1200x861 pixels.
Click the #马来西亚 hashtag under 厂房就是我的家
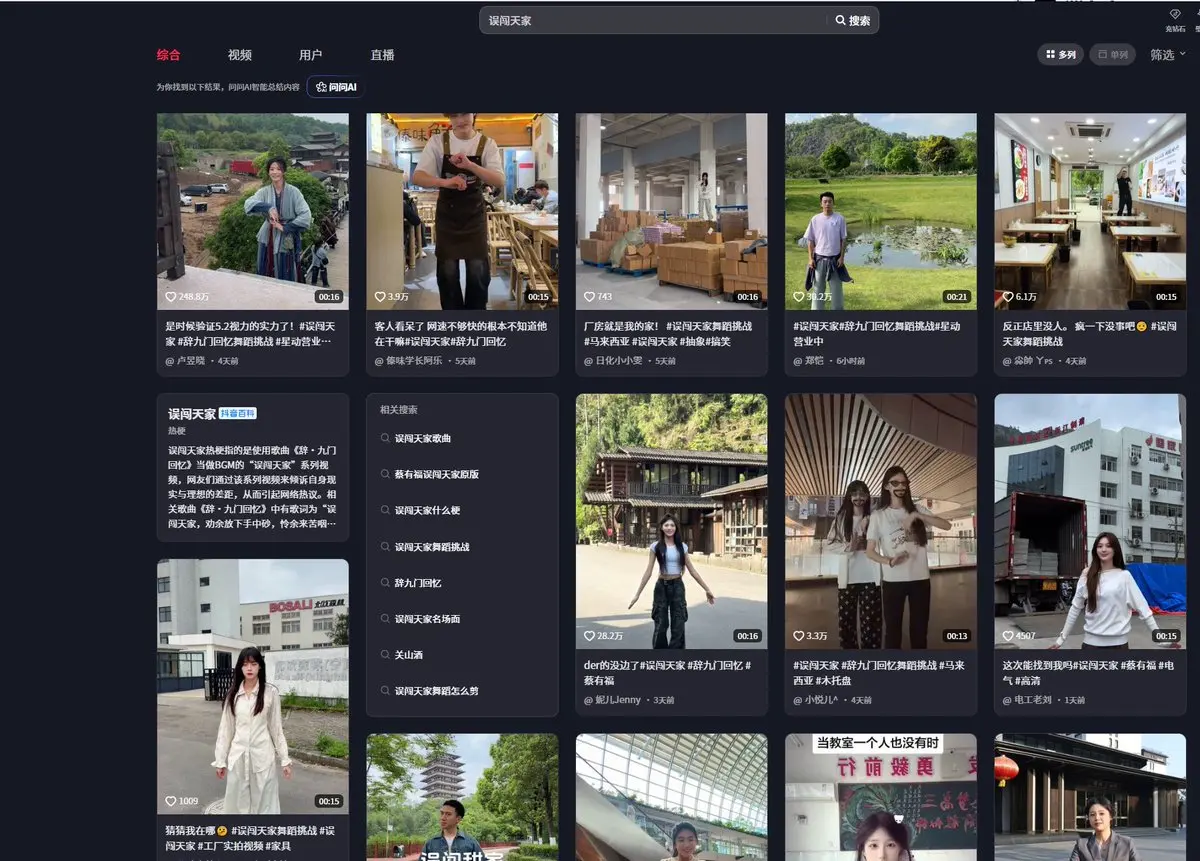click(x=607, y=341)
